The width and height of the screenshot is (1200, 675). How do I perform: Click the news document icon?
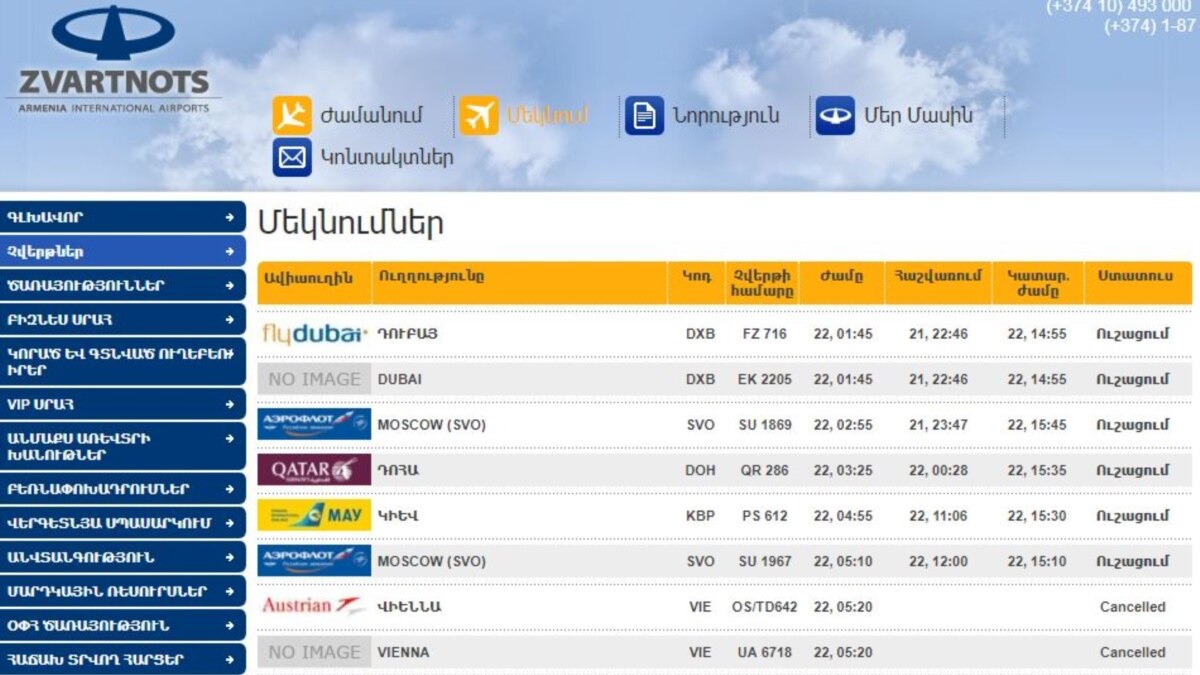point(644,116)
